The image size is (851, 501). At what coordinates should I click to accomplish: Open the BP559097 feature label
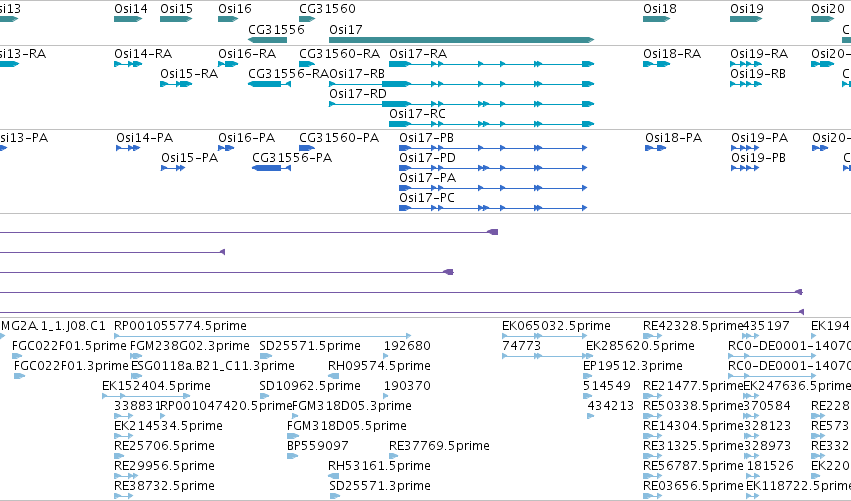(317, 446)
